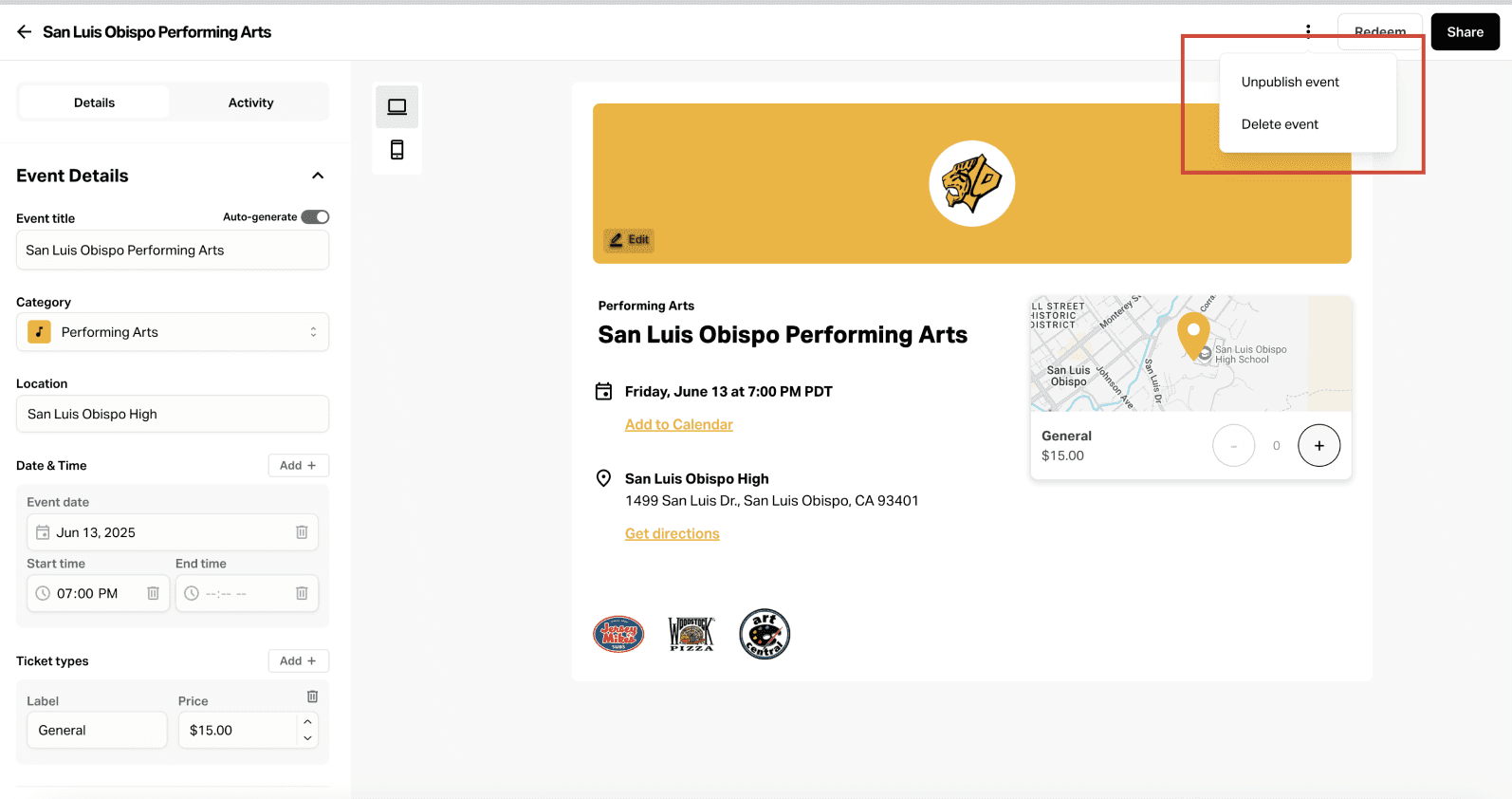Click the Event title input field
This screenshot has width=1512, height=799.
click(173, 251)
